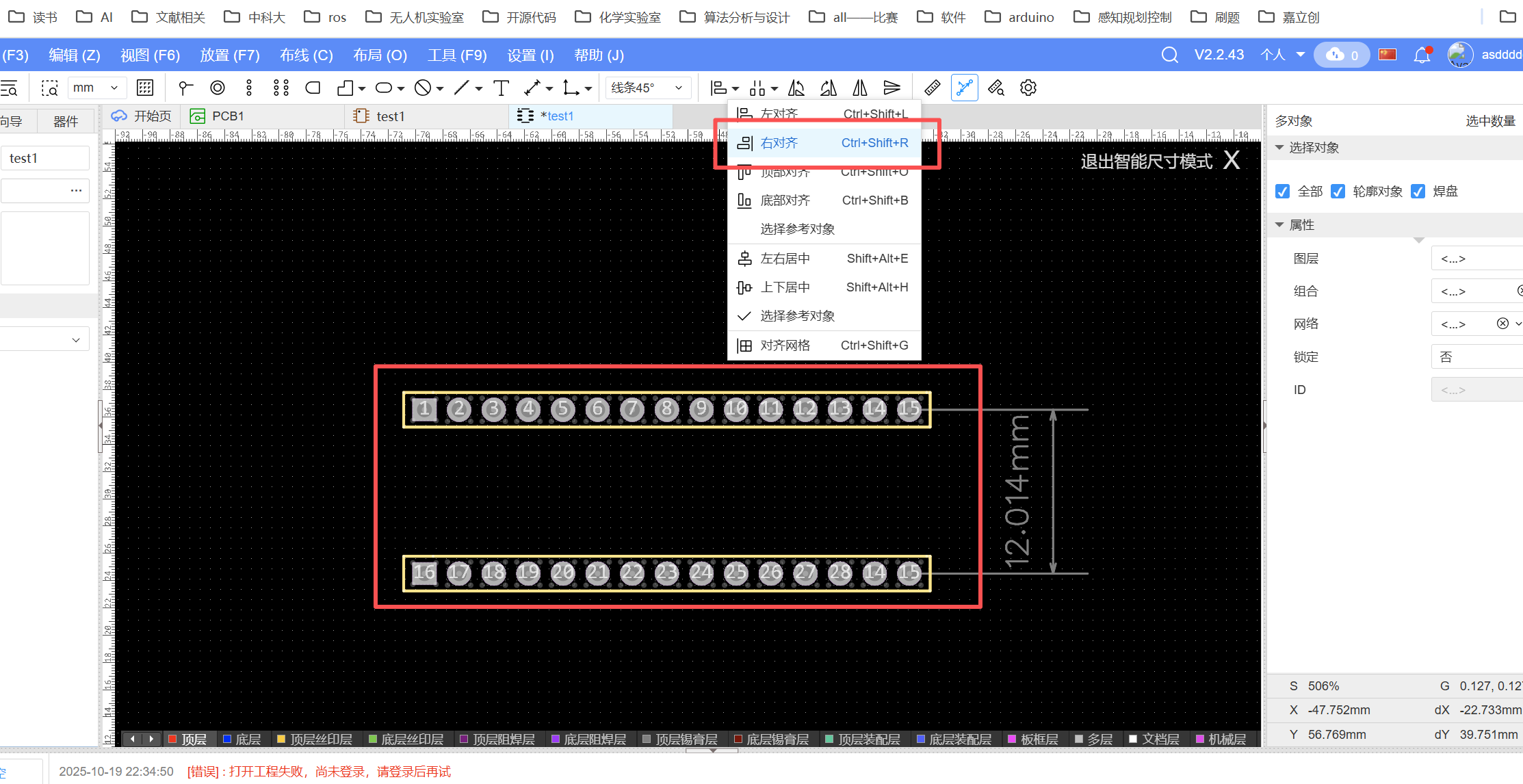Uncheck the 轮廓对象 checkbox
The height and width of the screenshot is (784, 1523).
1338,192
